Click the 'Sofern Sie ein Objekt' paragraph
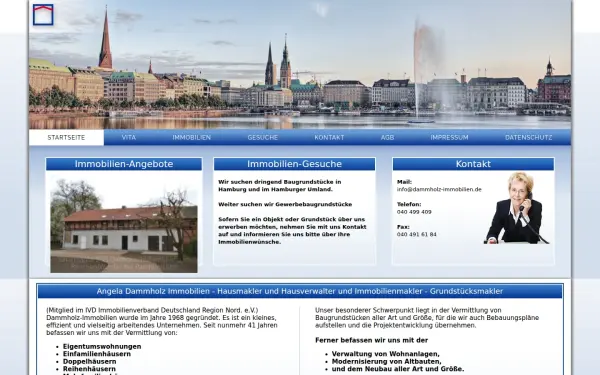 tap(292, 231)
